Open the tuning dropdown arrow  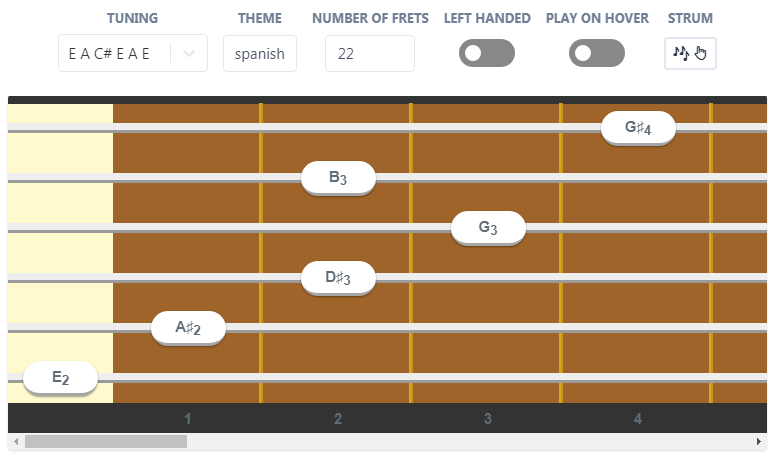point(189,54)
